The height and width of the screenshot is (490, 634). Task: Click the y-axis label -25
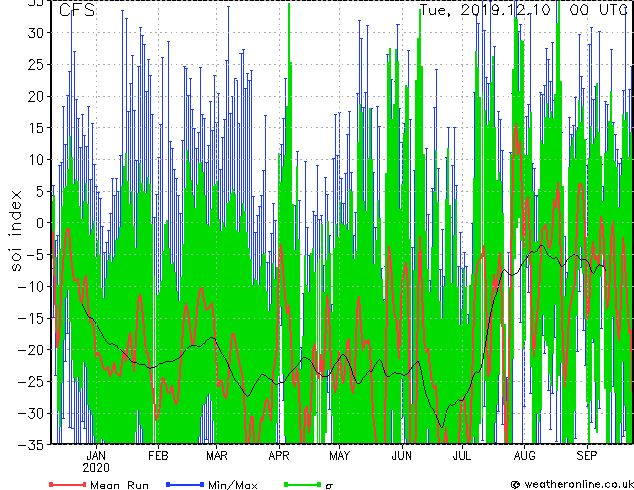click(x=31, y=381)
